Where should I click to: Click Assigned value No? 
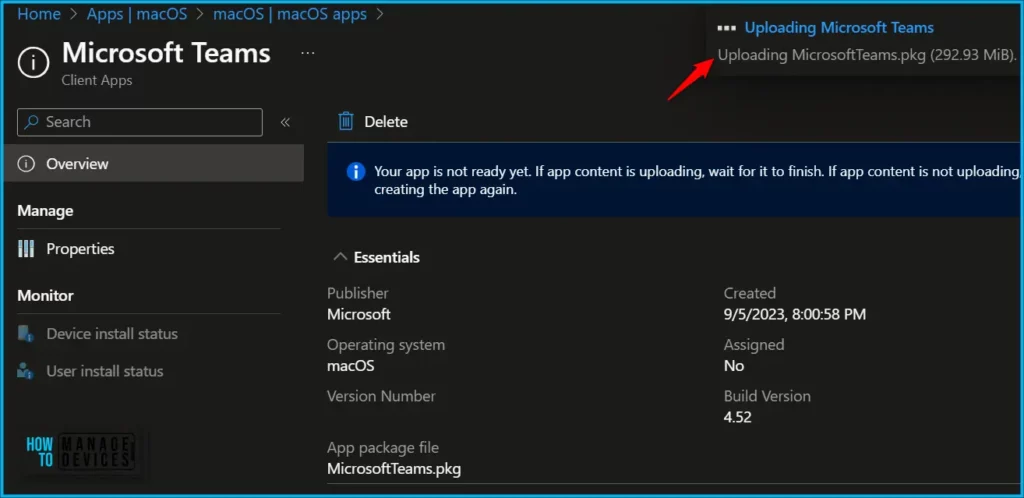click(733, 366)
